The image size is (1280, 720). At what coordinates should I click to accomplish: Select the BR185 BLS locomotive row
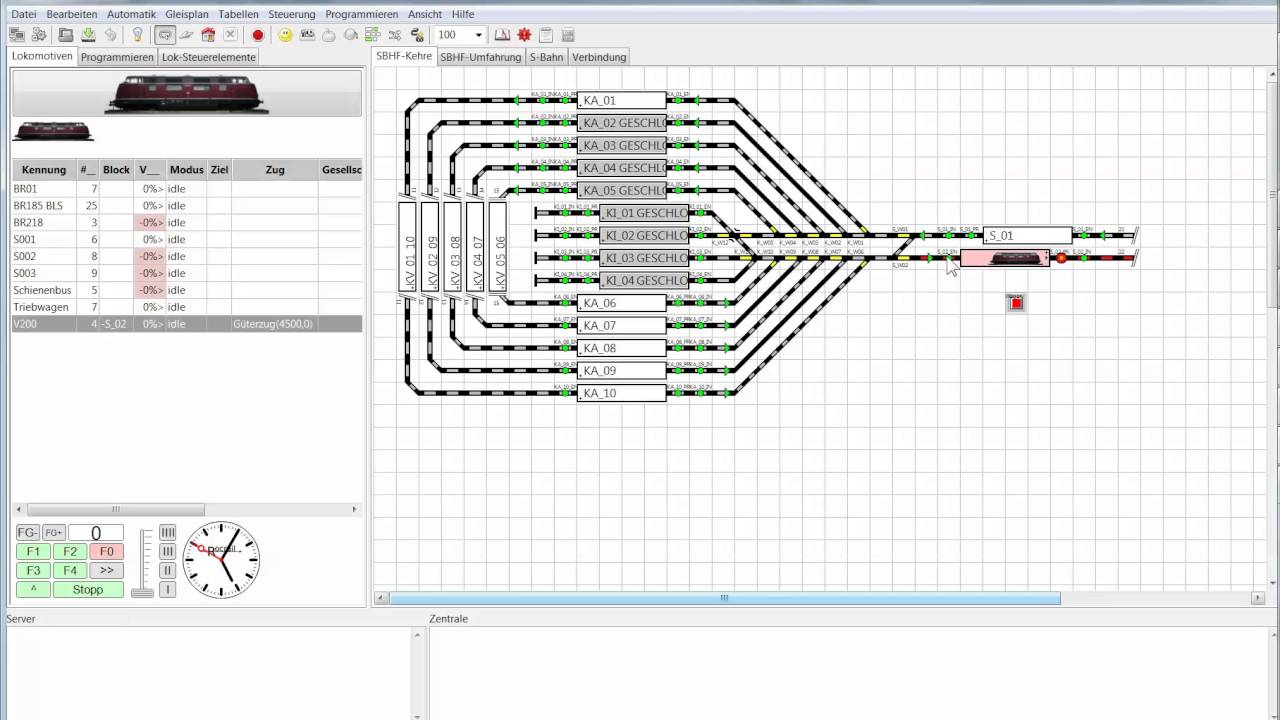click(186, 205)
